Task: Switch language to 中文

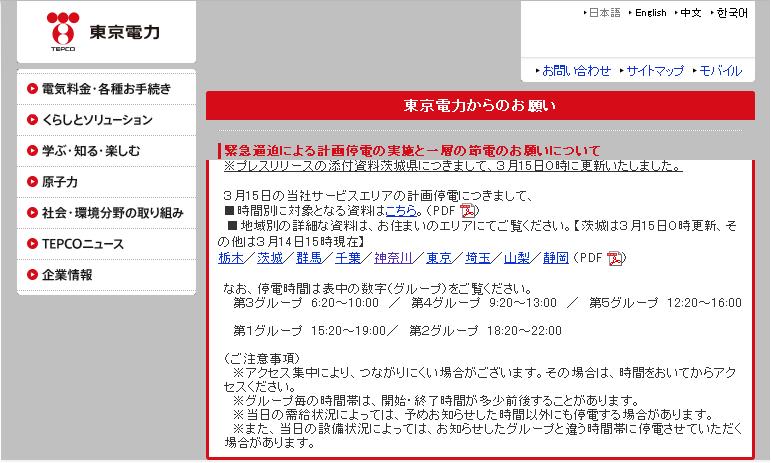Action: click(690, 13)
